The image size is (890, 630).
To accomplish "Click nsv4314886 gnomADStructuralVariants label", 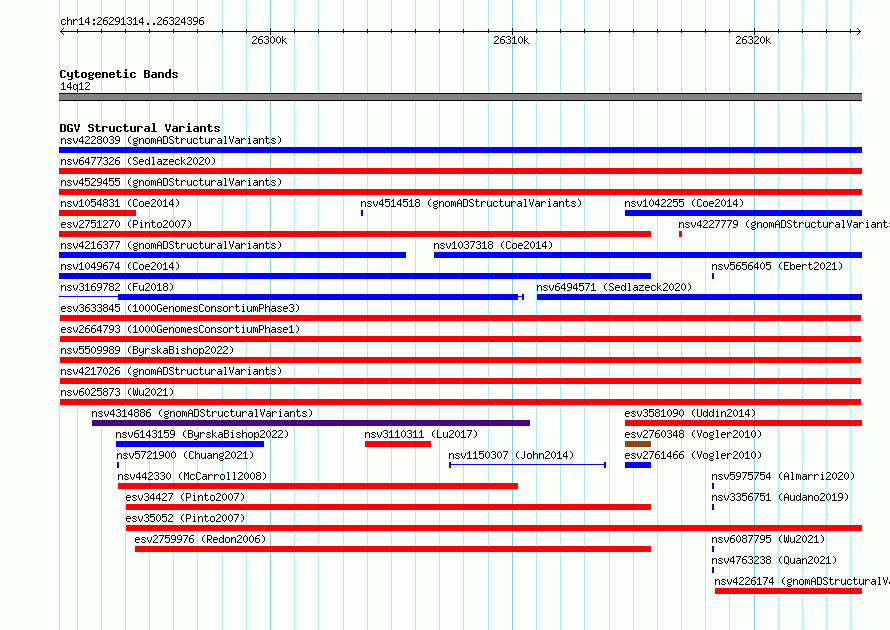I will pyautogui.click(x=202, y=413).
